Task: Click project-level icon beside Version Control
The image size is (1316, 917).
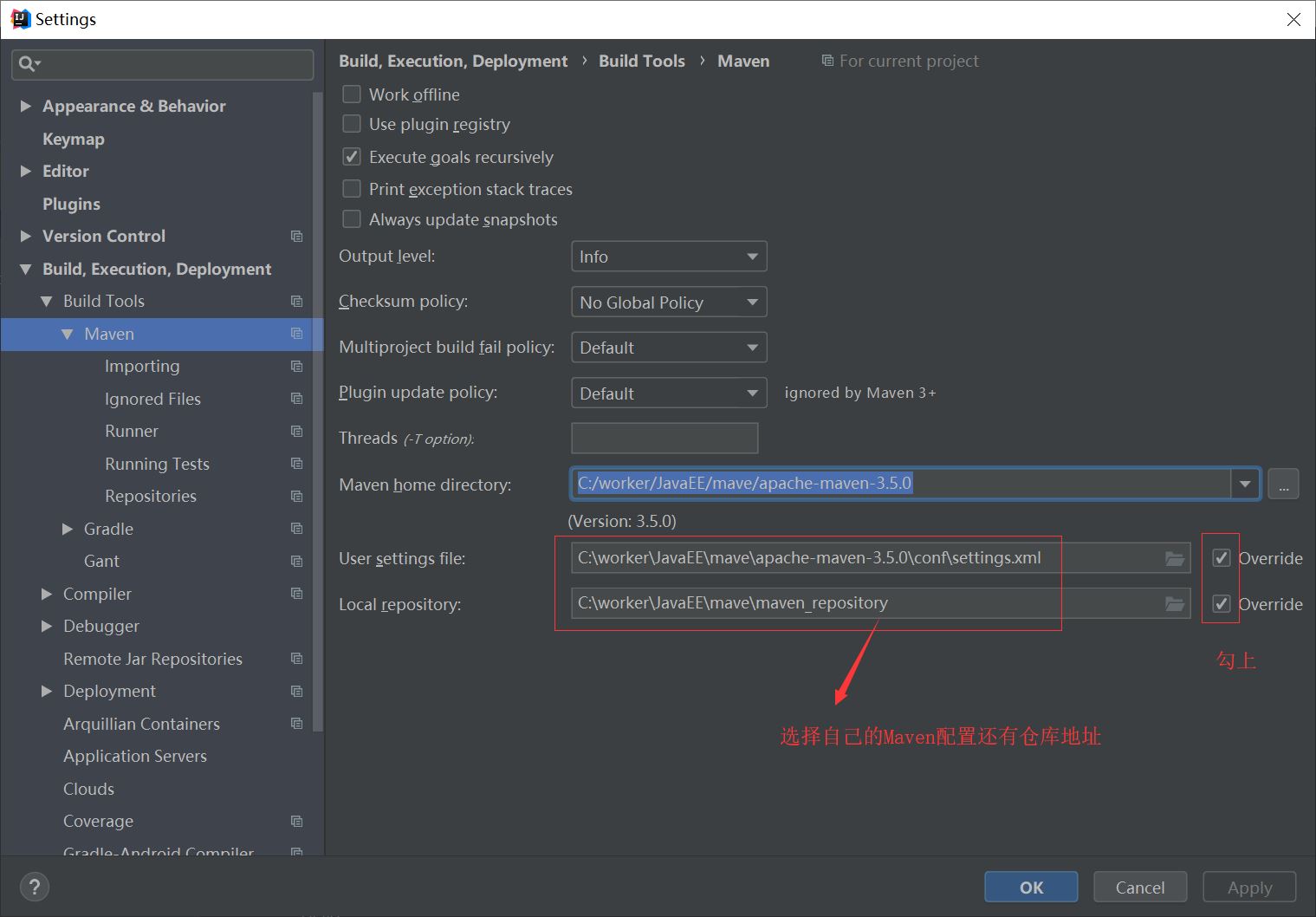Action: click(x=296, y=237)
